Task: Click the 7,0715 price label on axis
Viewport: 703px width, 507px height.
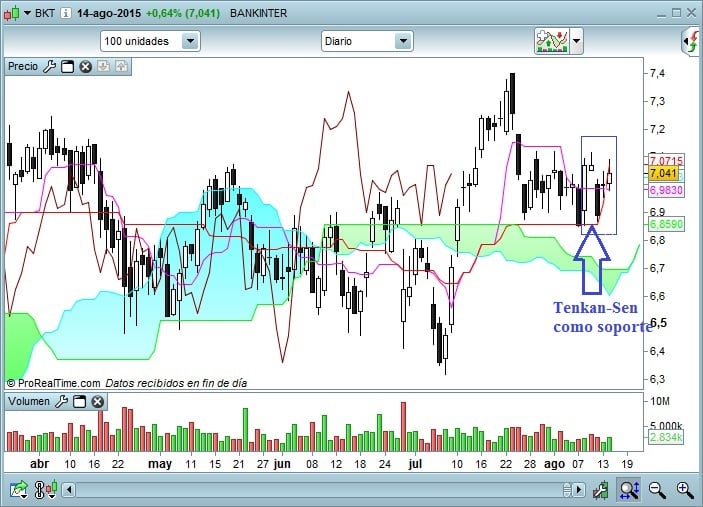Action: (666, 160)
